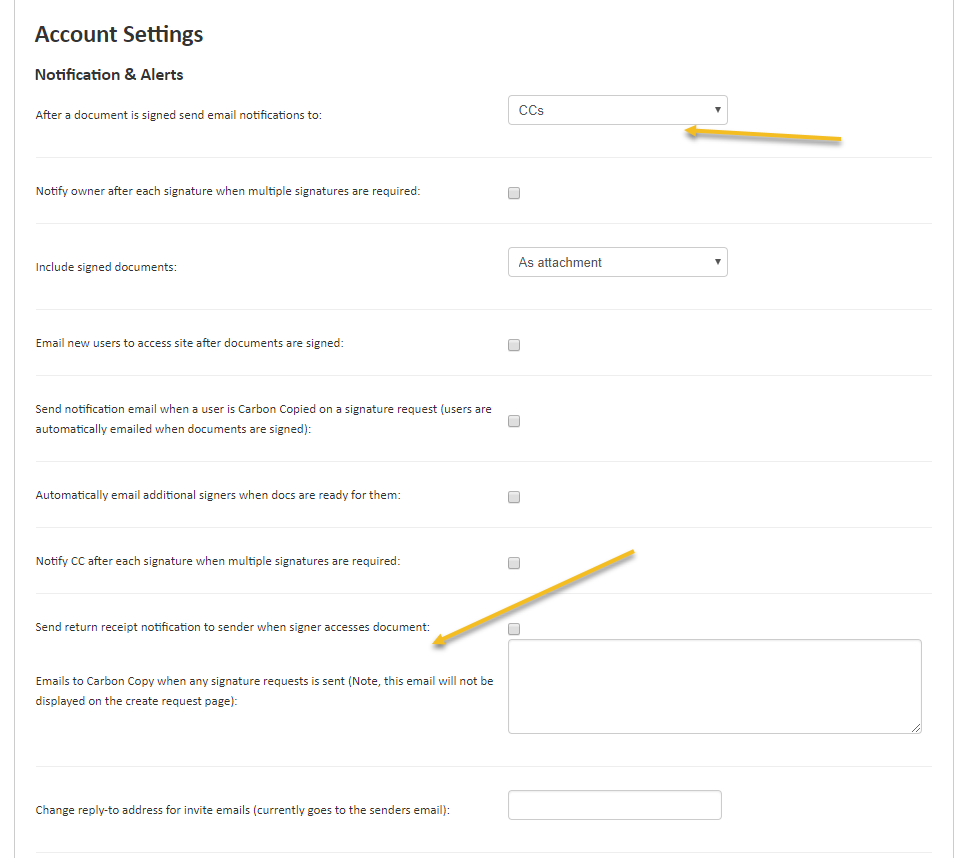
Task: Enable notify owner after each signature checkbox
Action: (x=514, y=193)
